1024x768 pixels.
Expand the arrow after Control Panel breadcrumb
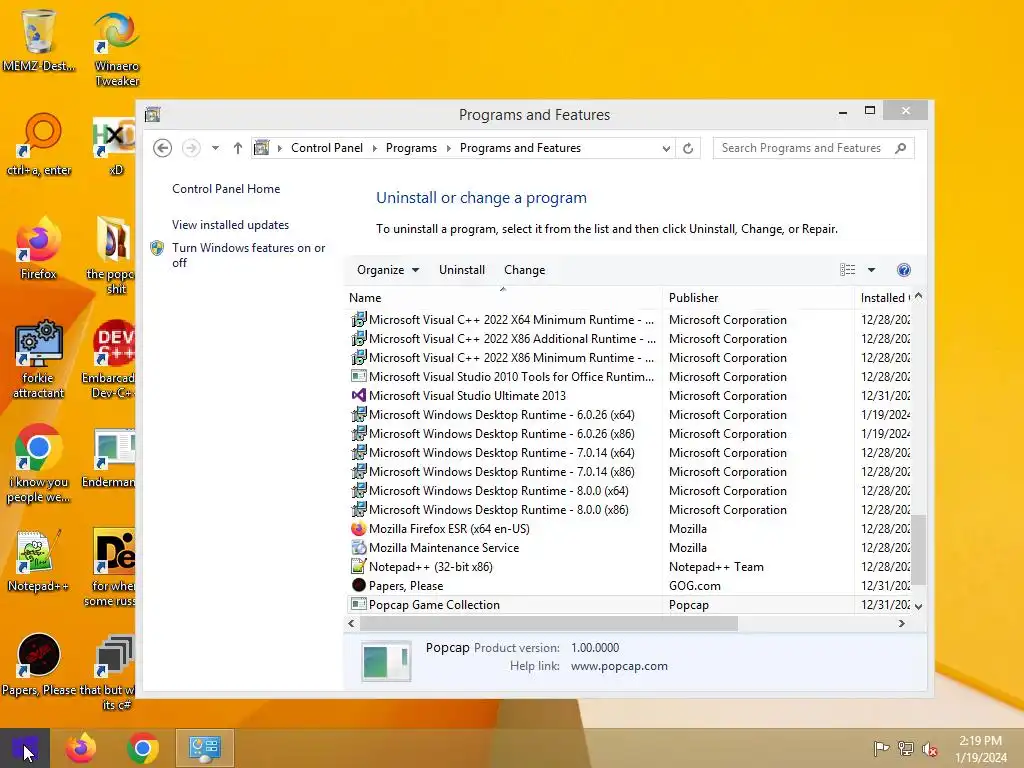coord(375,148)
